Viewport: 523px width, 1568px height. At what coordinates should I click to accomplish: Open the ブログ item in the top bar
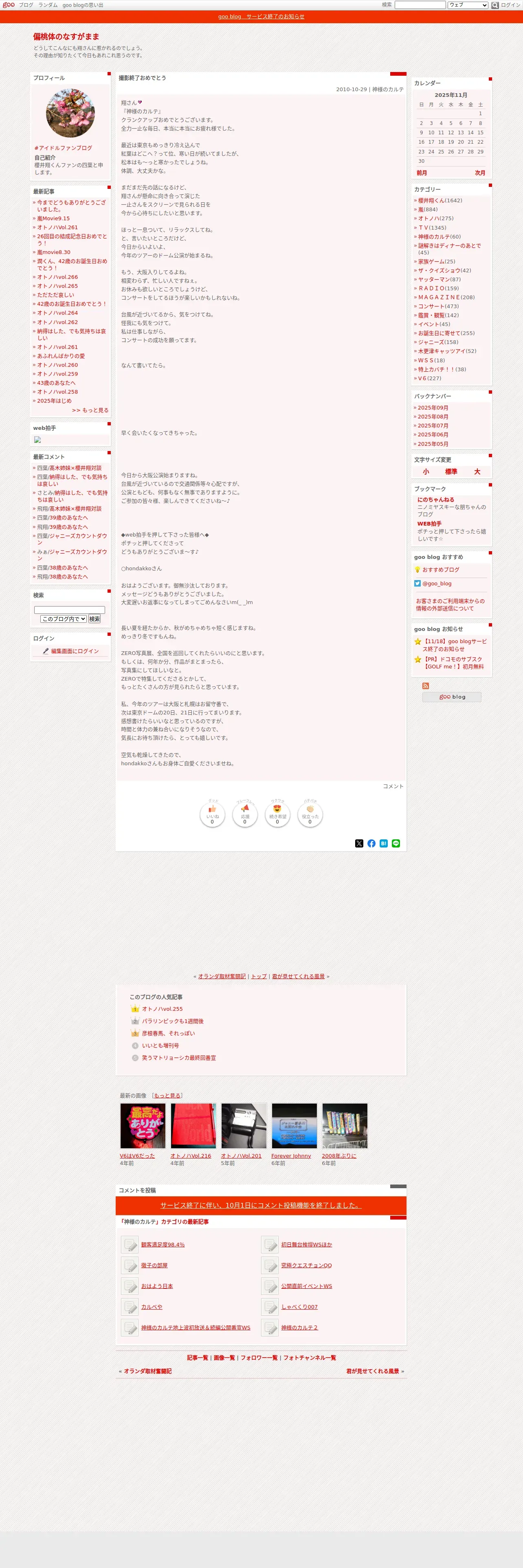click(26, 5)
